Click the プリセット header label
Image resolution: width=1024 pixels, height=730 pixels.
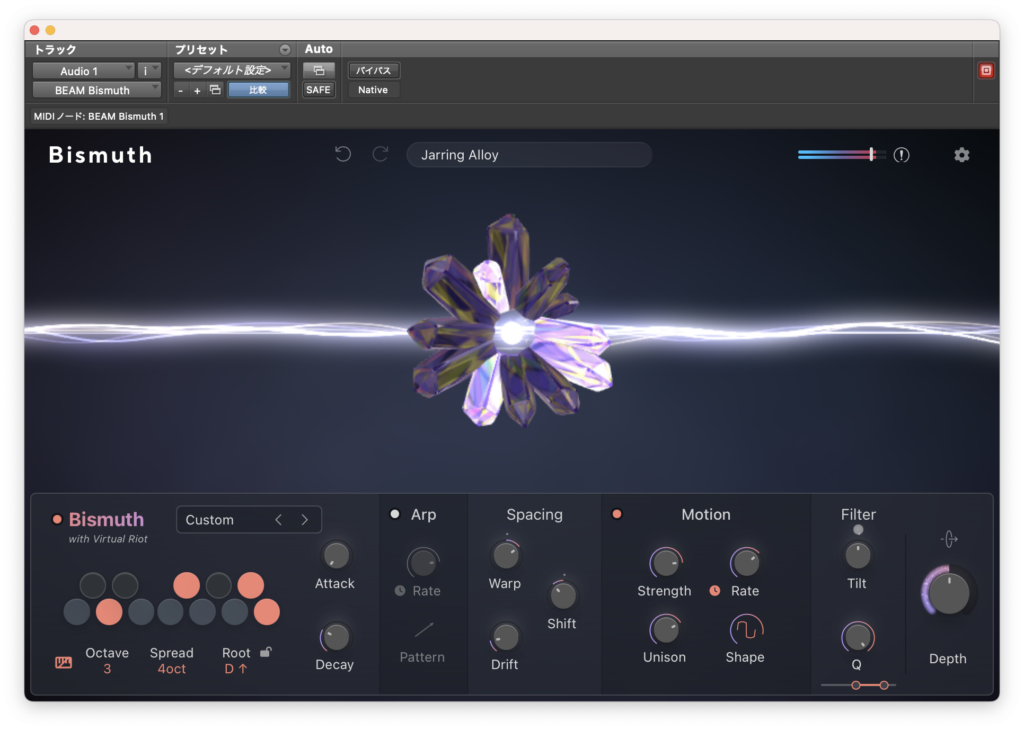click(x=201, y=50)
